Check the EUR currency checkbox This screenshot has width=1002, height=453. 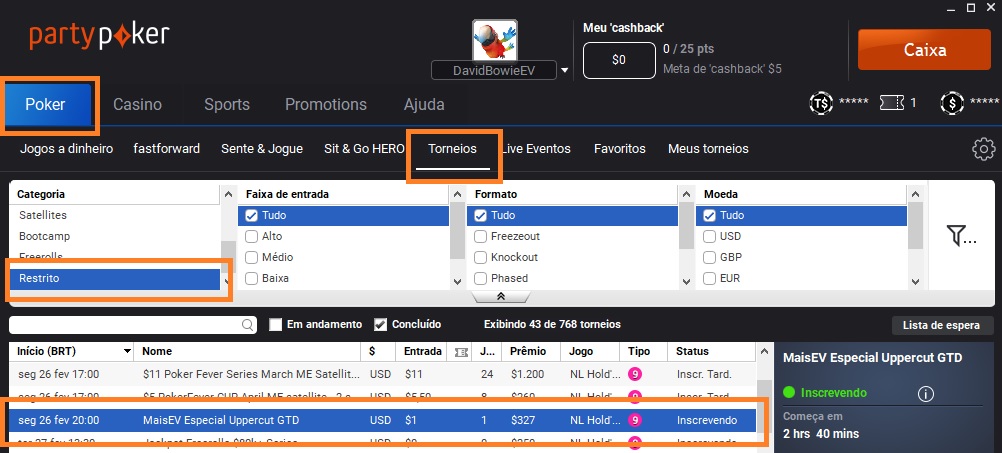pyautogui.click(x=709, y=279)
